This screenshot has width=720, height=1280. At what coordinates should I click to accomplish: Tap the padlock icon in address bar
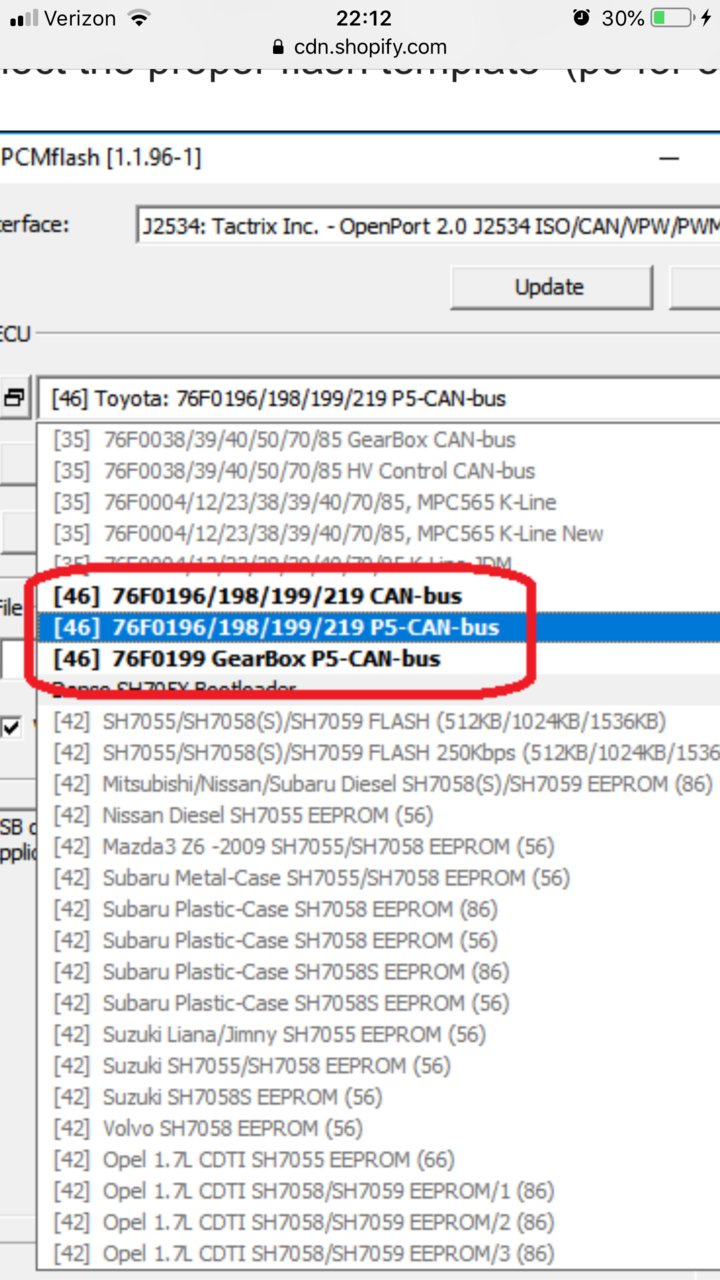(x=277, y=47)
